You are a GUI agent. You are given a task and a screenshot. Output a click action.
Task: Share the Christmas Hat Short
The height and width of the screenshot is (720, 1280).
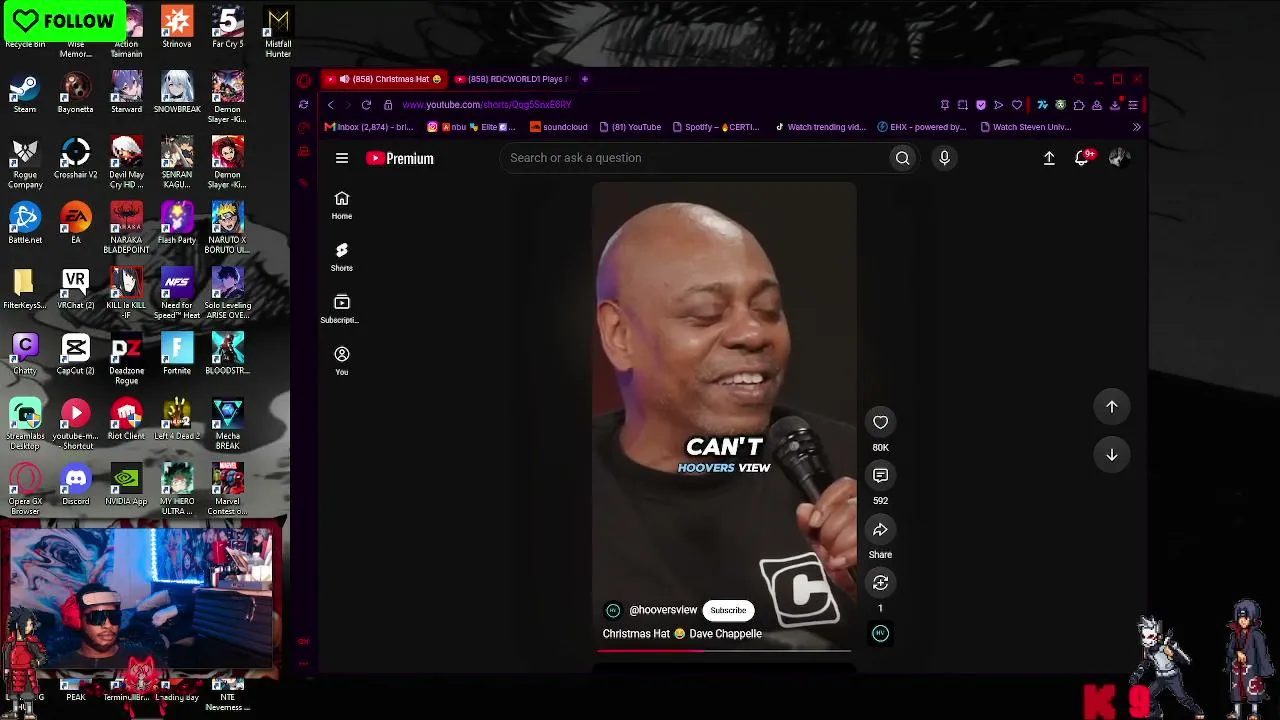click(x=880, y=530)
